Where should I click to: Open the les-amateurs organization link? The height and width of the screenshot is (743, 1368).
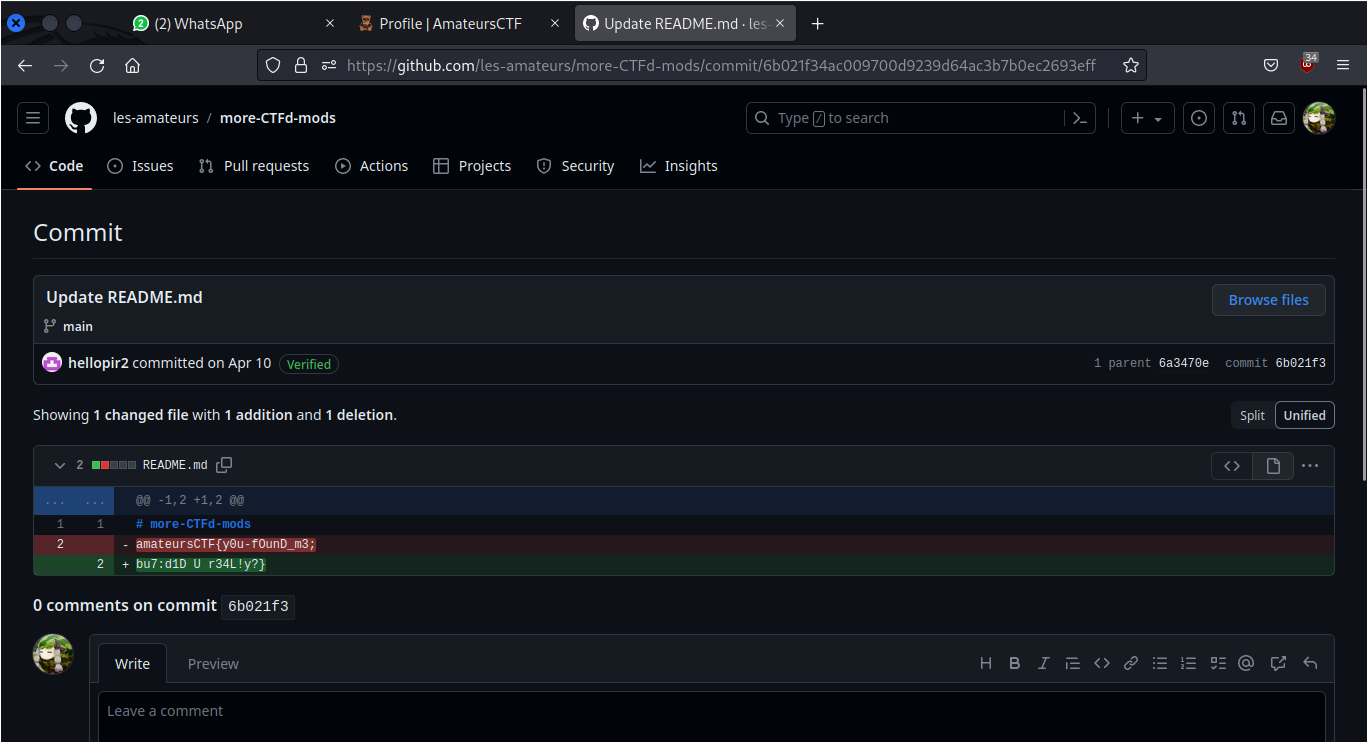coord(156,118)
